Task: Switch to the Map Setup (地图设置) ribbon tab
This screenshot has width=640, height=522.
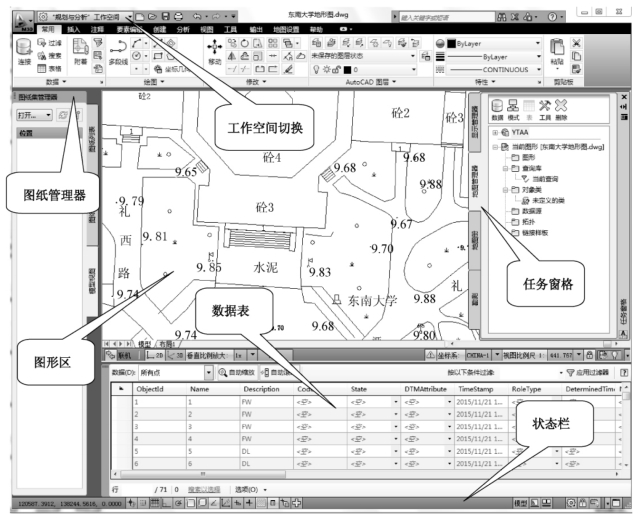Action: coord(286,29)
